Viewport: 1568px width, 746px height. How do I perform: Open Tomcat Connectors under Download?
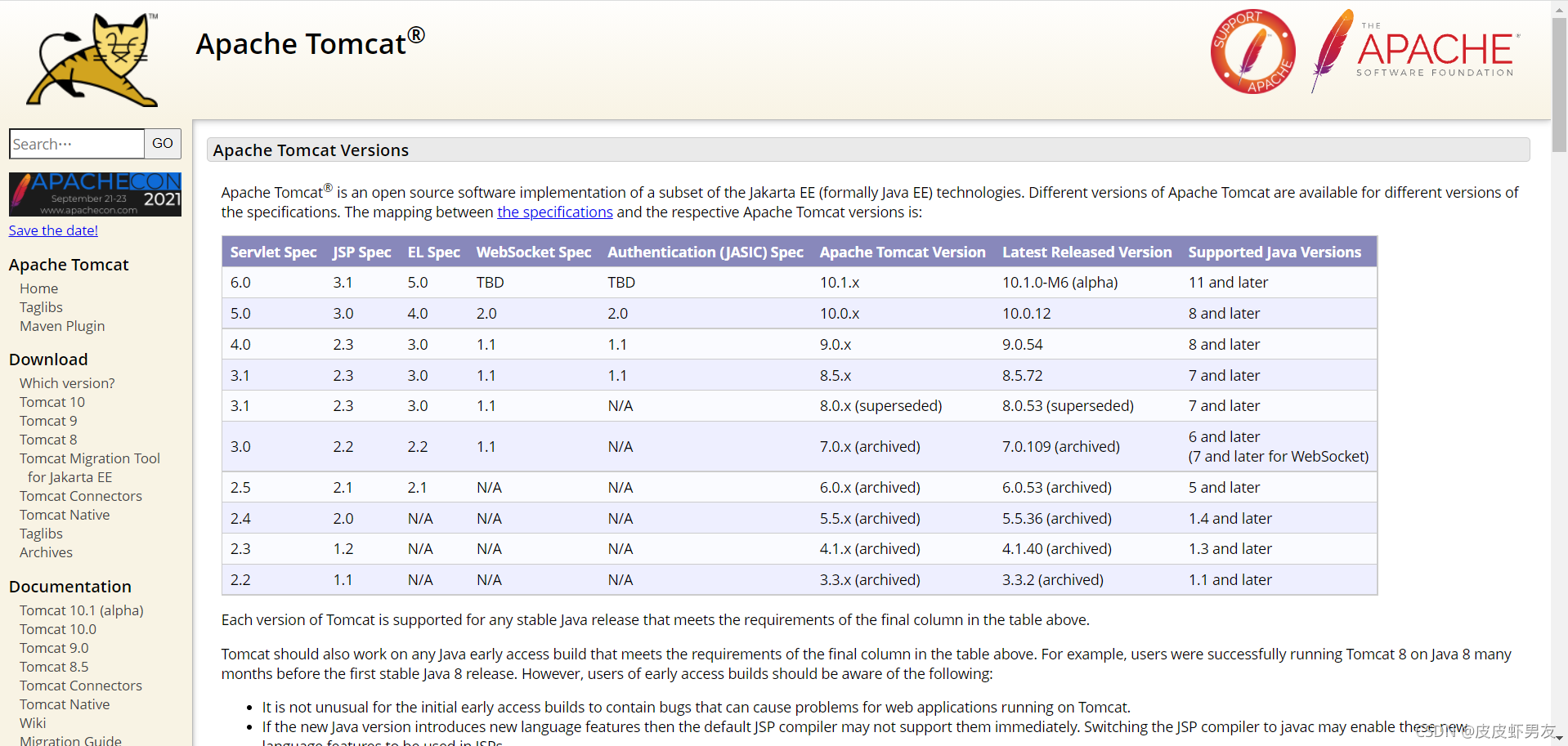(x=81, y=496)
